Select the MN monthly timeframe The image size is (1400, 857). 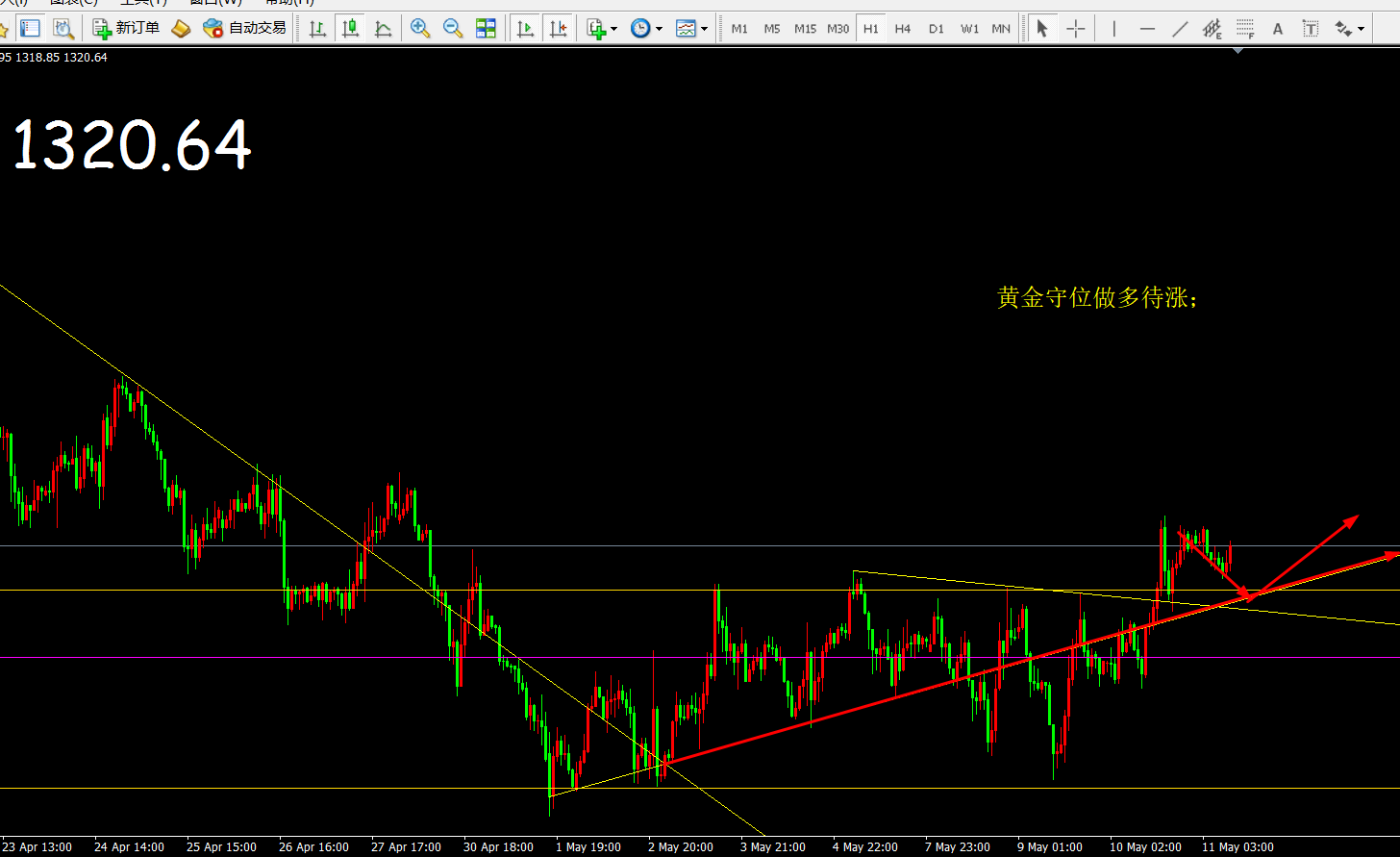pyautogui.click(x=1001, y=29)
